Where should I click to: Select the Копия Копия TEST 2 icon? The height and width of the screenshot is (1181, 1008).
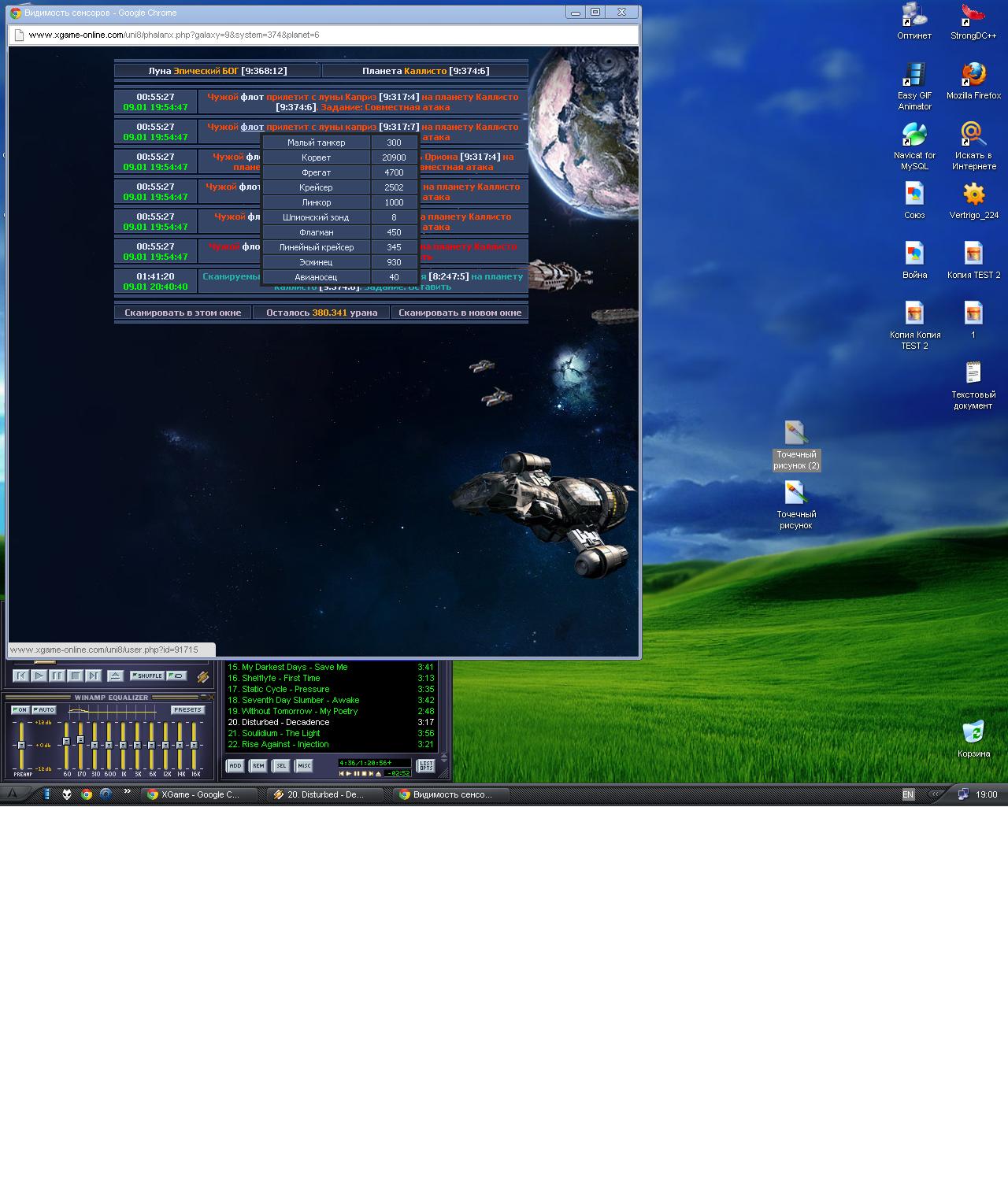(914, 326)
